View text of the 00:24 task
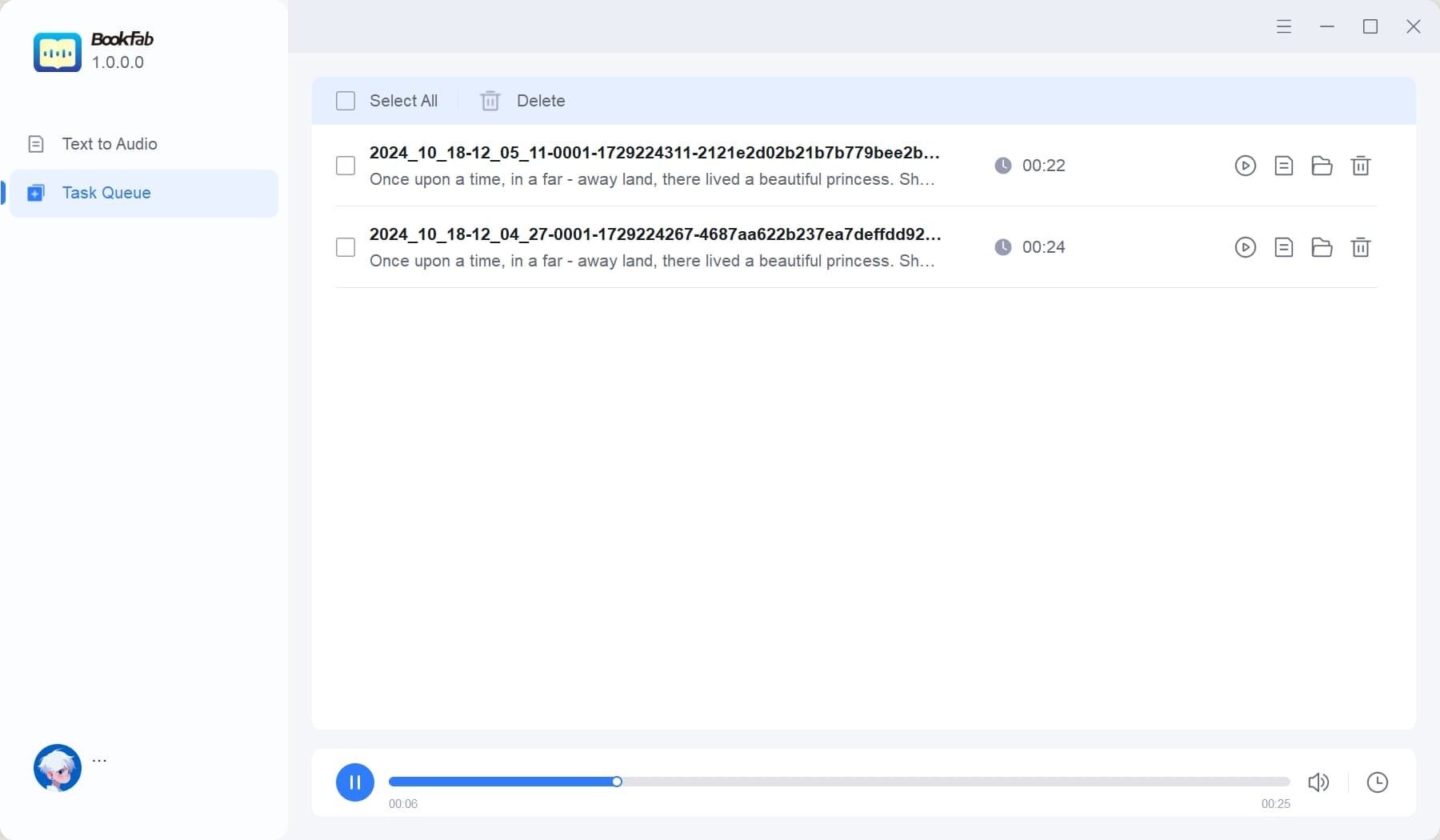The image size is (1440, 840). point(1283,247)
